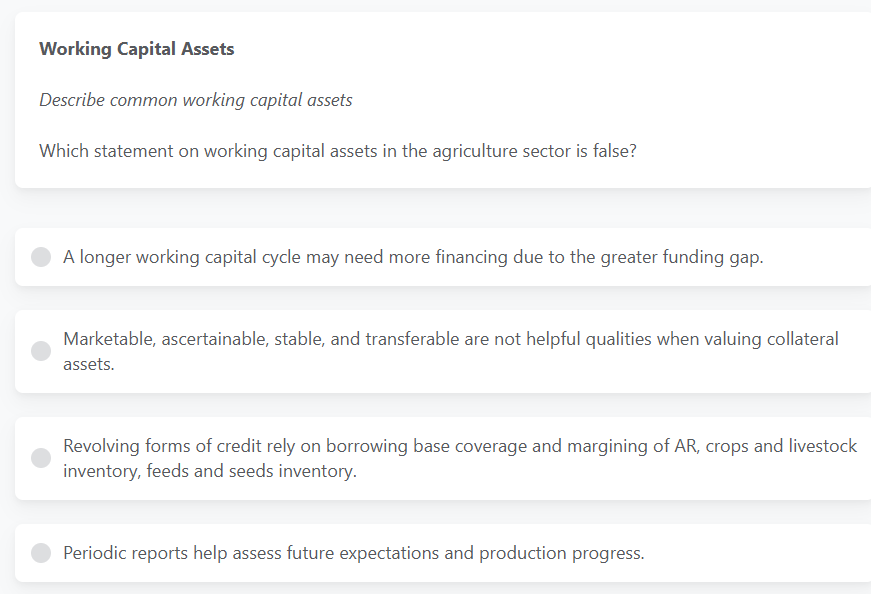Choose the answer about assessing production progress
Viewport: 871px width, 594px height.
[x=353, y=552]
